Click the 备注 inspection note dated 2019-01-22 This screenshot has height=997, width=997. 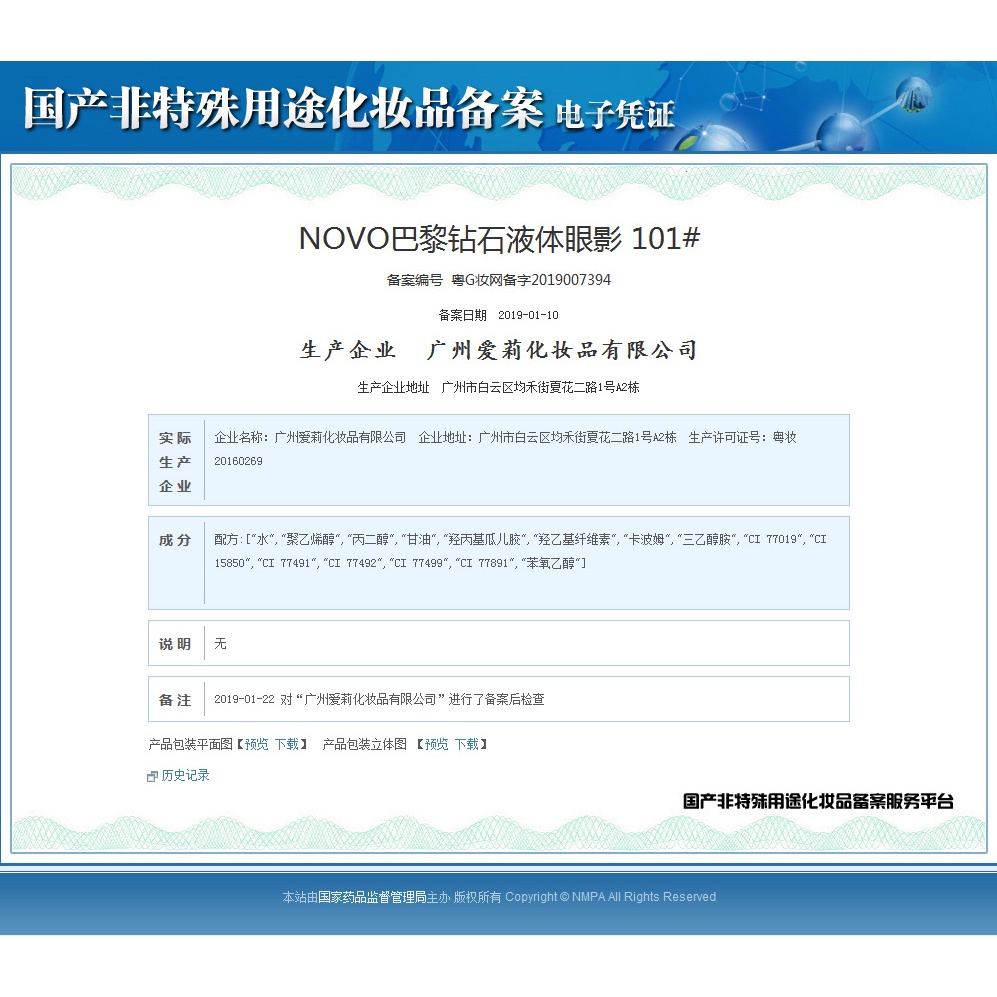(x=379, y=700)
